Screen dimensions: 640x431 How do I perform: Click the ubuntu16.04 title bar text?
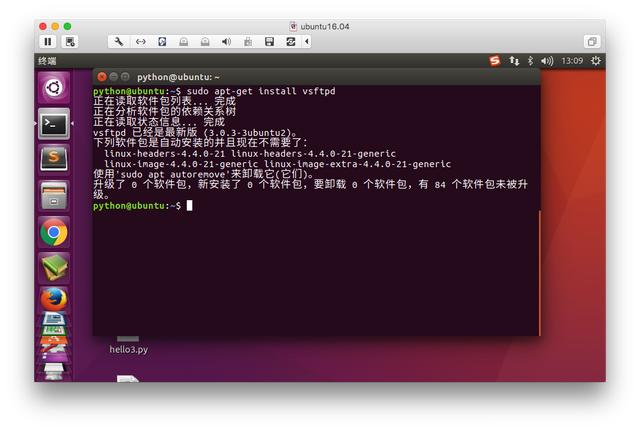[x=324, y=27]
